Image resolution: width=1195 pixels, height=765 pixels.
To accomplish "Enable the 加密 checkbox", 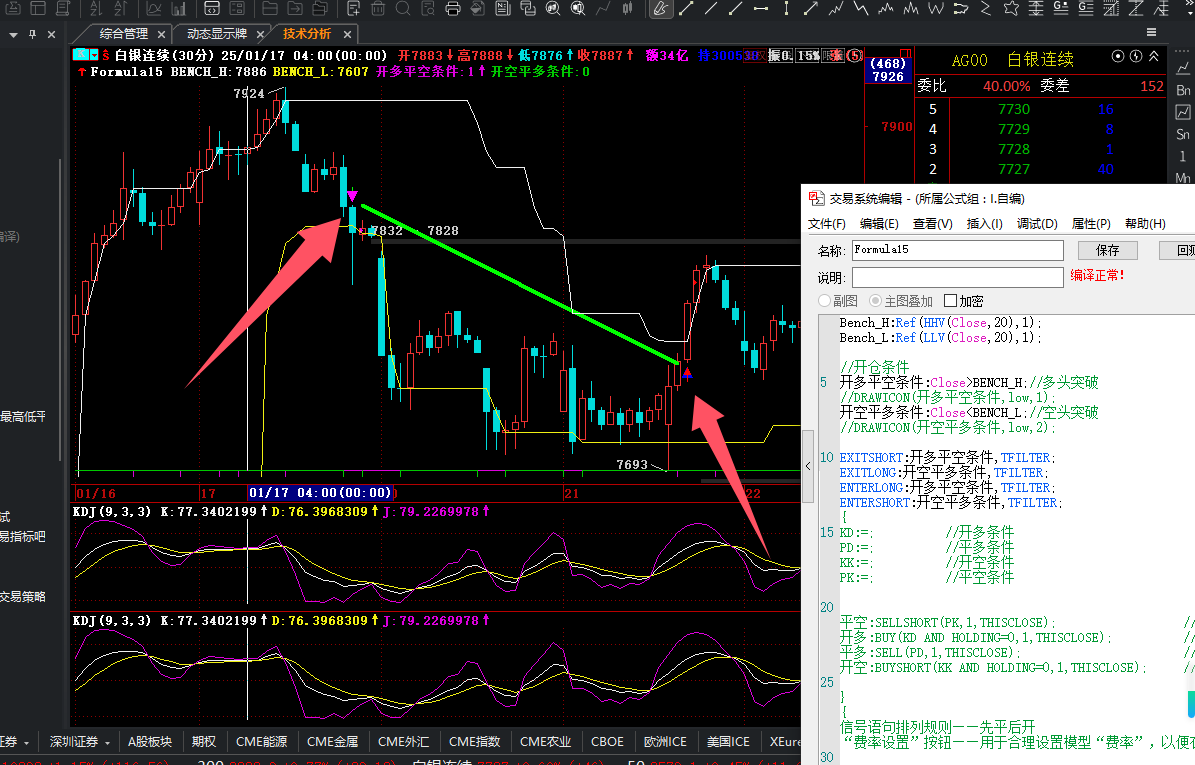I will [951, 301].
